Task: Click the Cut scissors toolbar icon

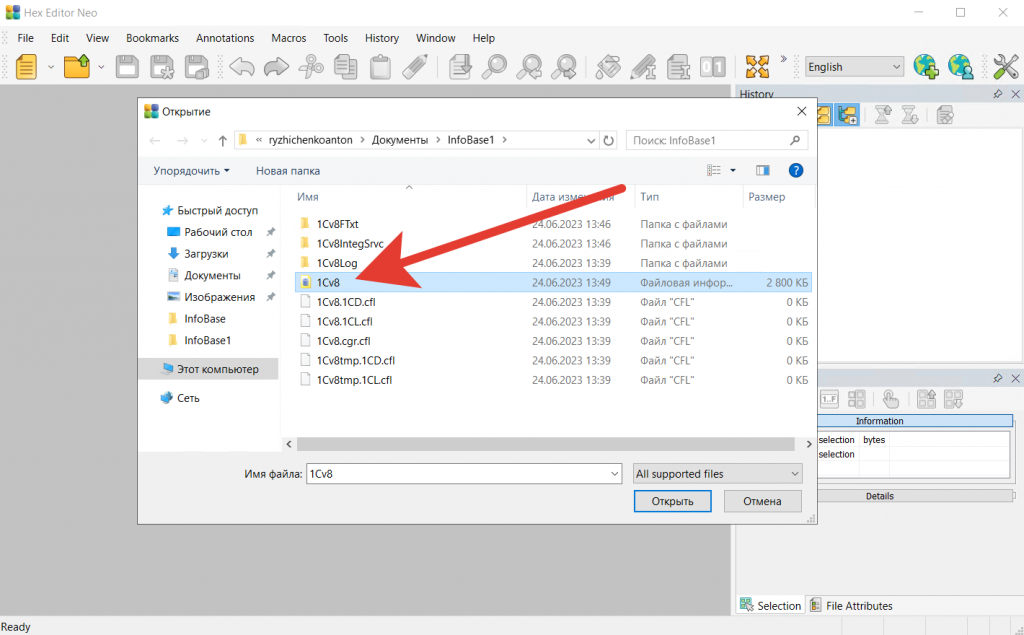Action: click(312, 67)
